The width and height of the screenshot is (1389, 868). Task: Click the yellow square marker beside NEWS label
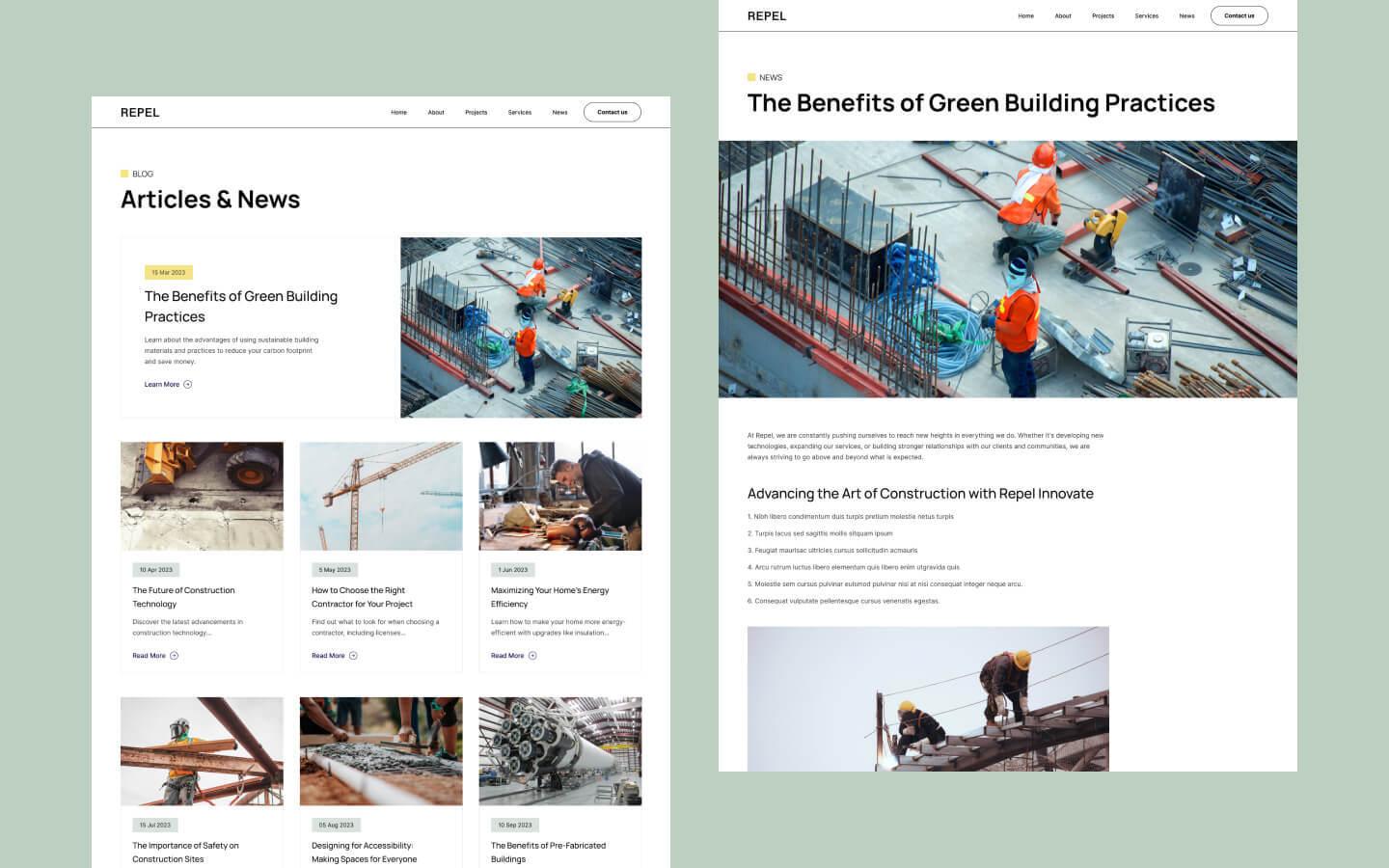(751, 77)
